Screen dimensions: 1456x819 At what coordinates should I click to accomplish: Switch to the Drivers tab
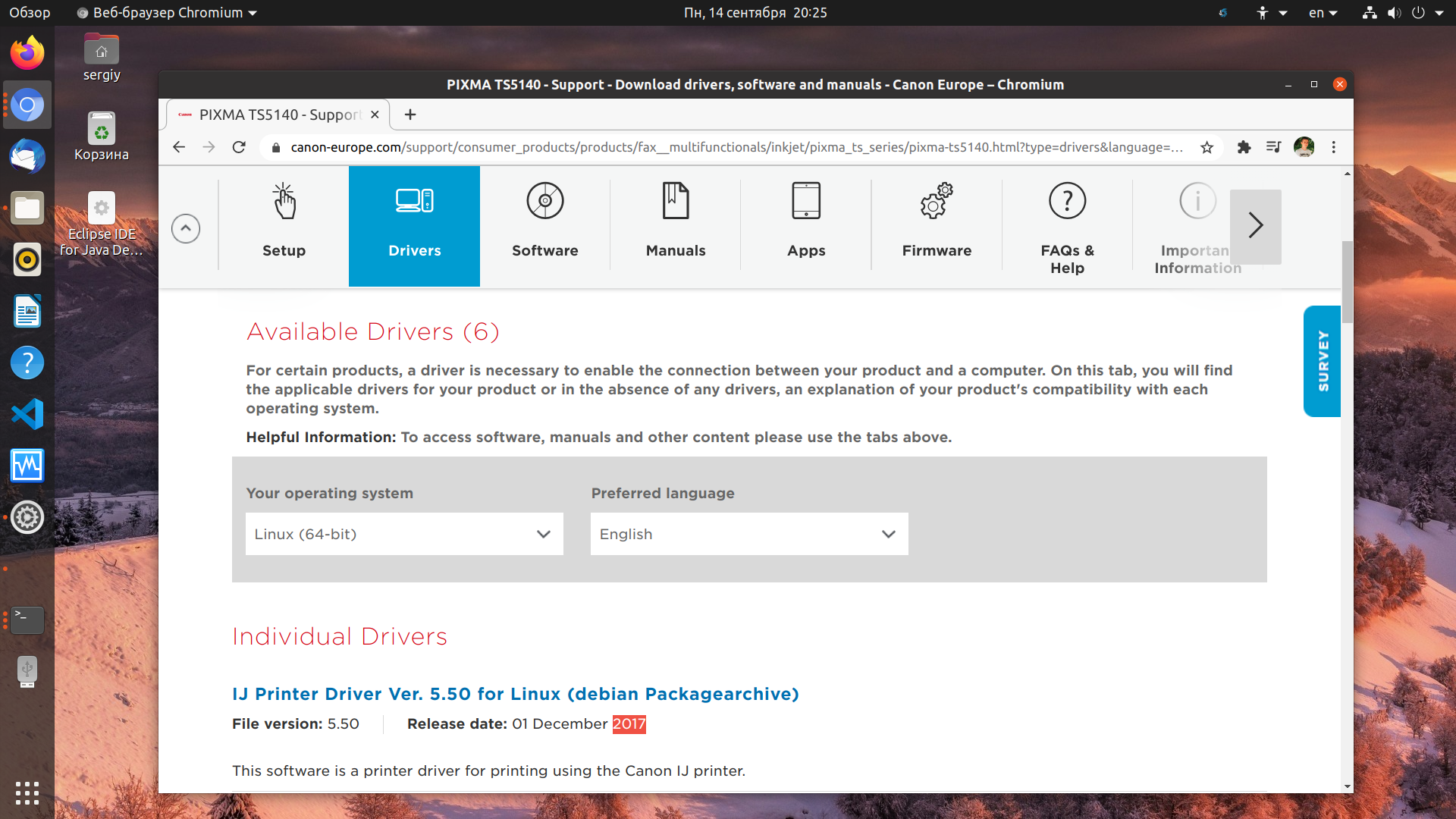click(x=414, y=226)
